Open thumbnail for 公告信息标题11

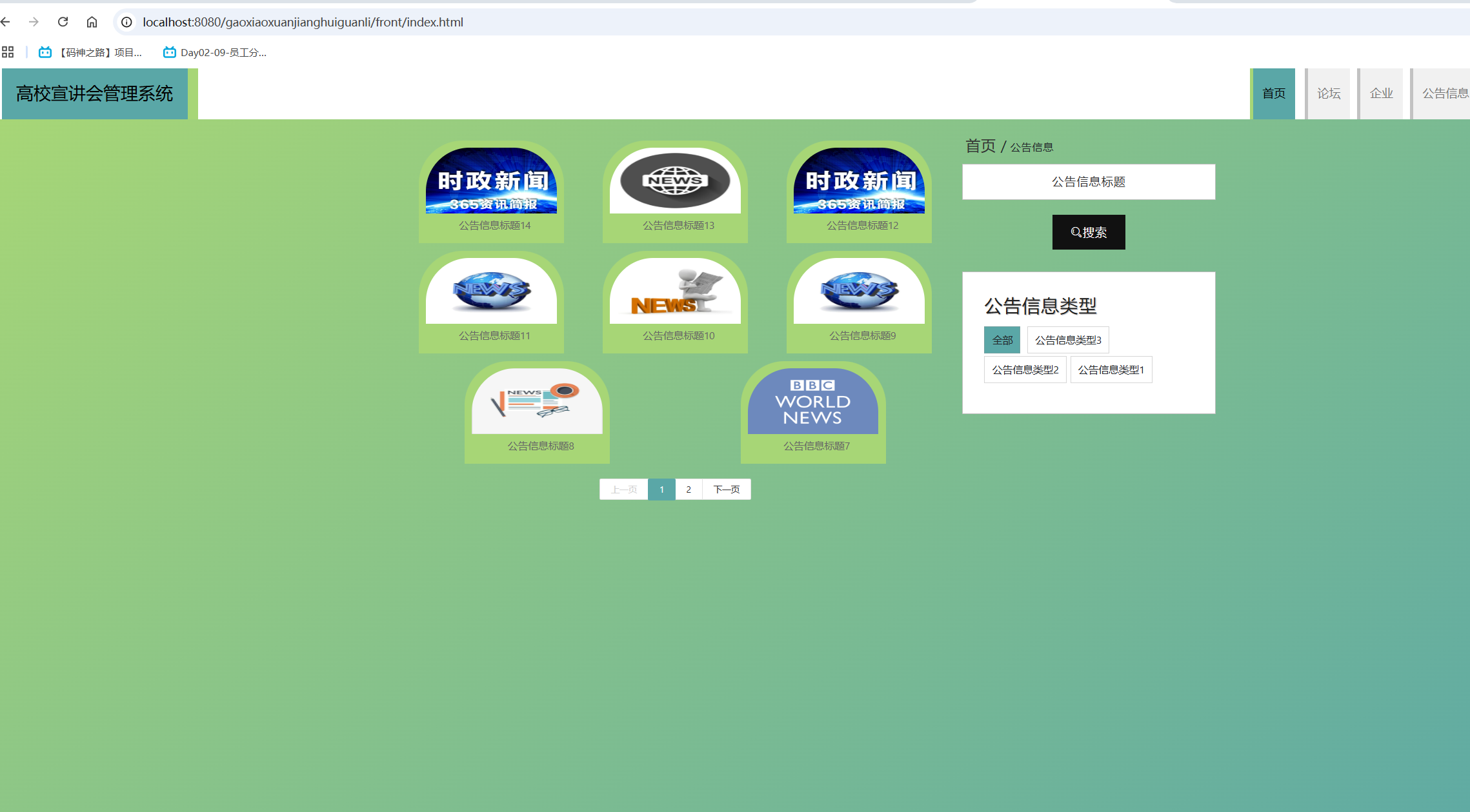[x=491, y=291]
